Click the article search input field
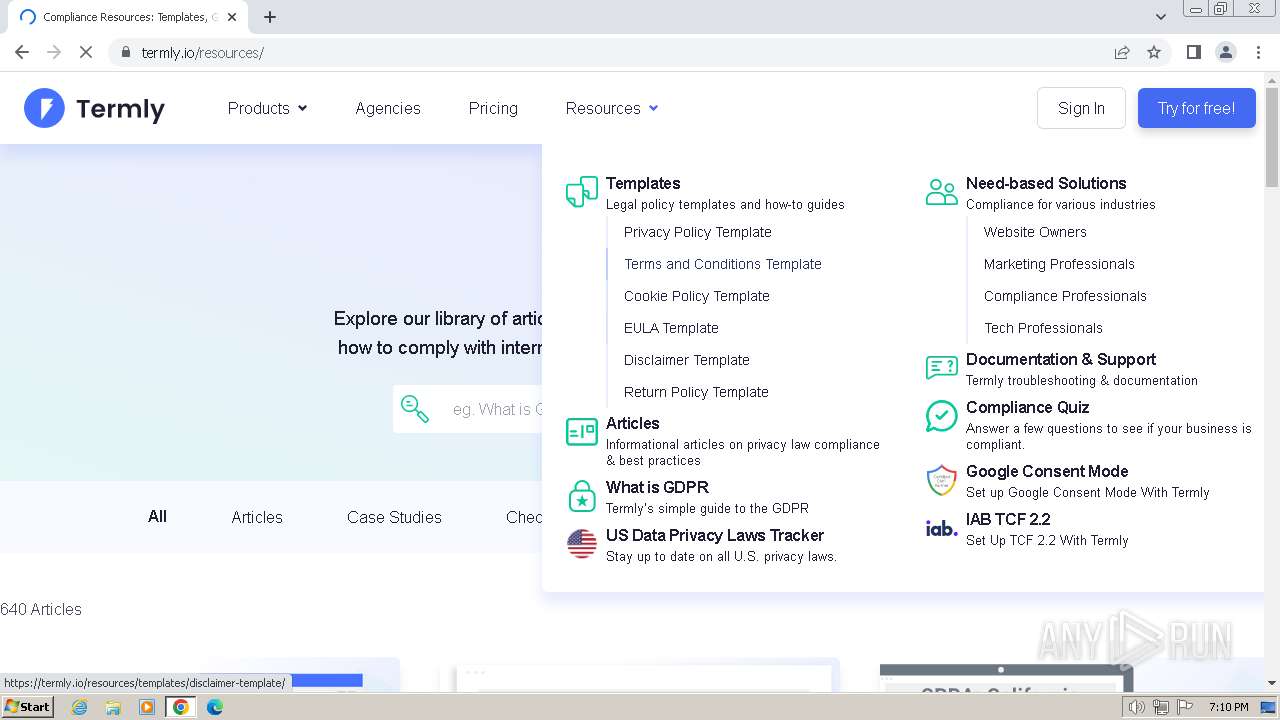The height and width of the screenshot is (720, 1280). (490, 409)
